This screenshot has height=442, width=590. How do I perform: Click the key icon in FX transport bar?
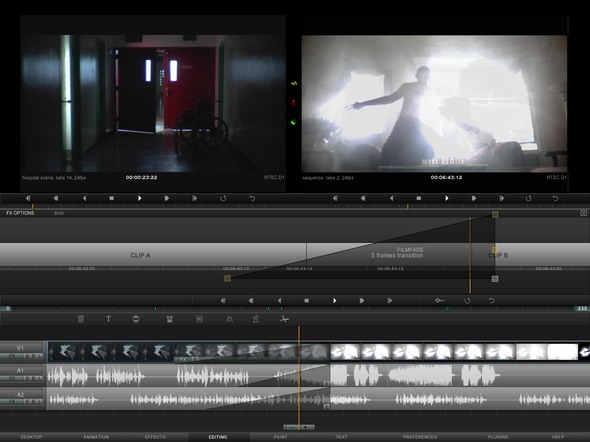439,300
